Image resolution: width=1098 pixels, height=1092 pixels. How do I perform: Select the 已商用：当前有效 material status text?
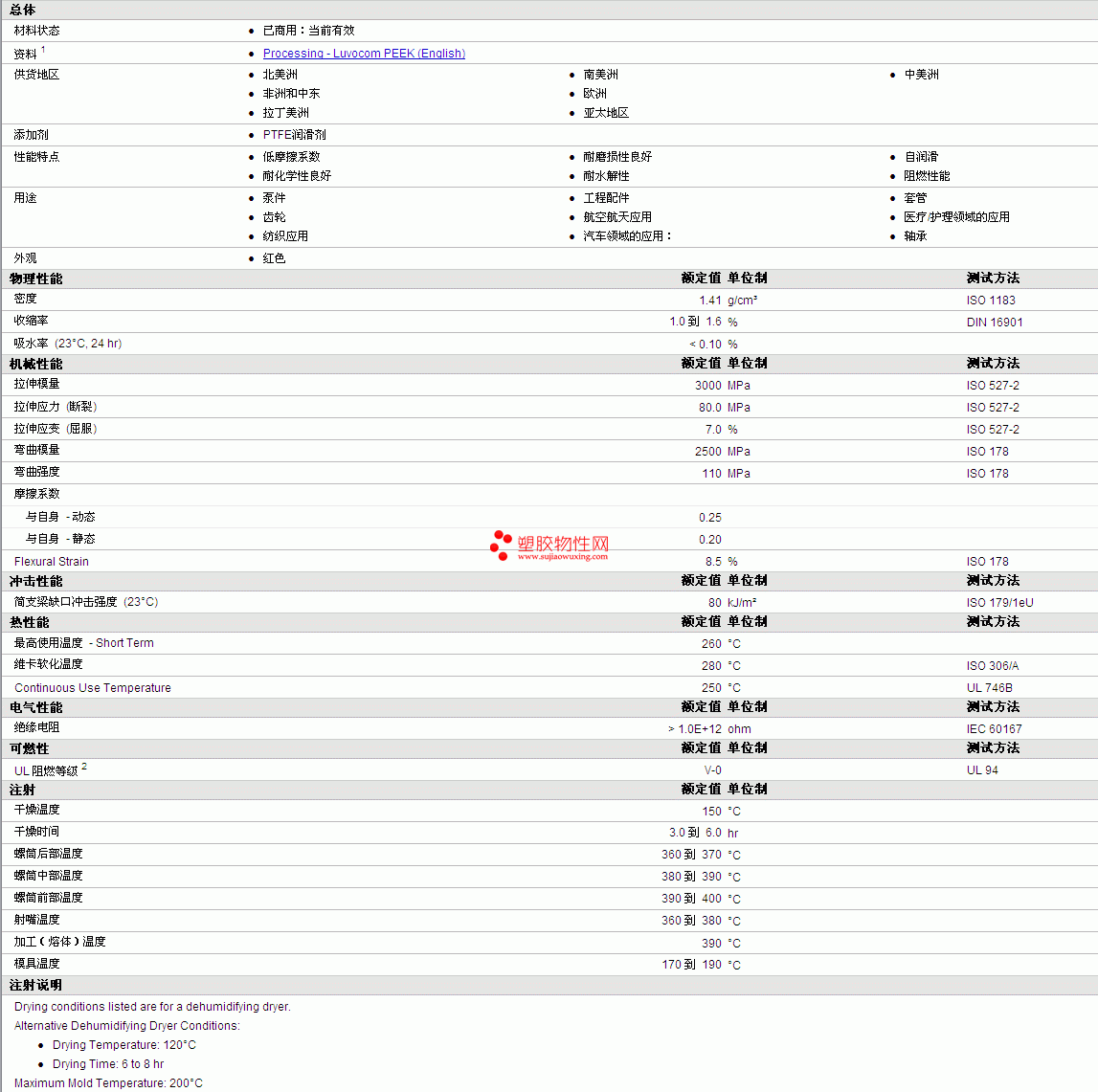coord(309,31)
